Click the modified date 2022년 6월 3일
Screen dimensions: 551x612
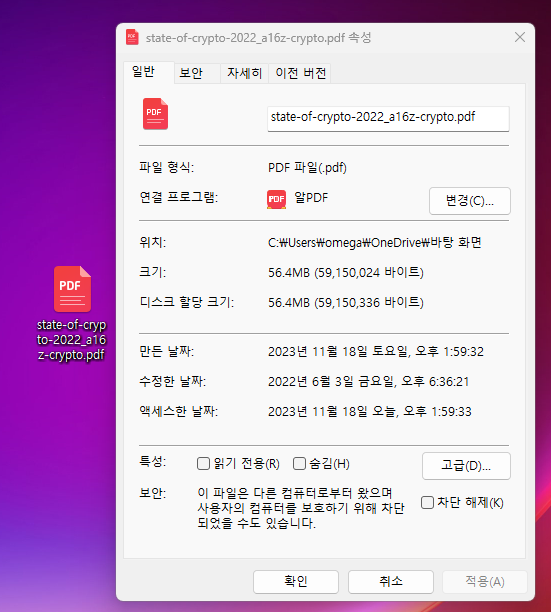[311, 381]
